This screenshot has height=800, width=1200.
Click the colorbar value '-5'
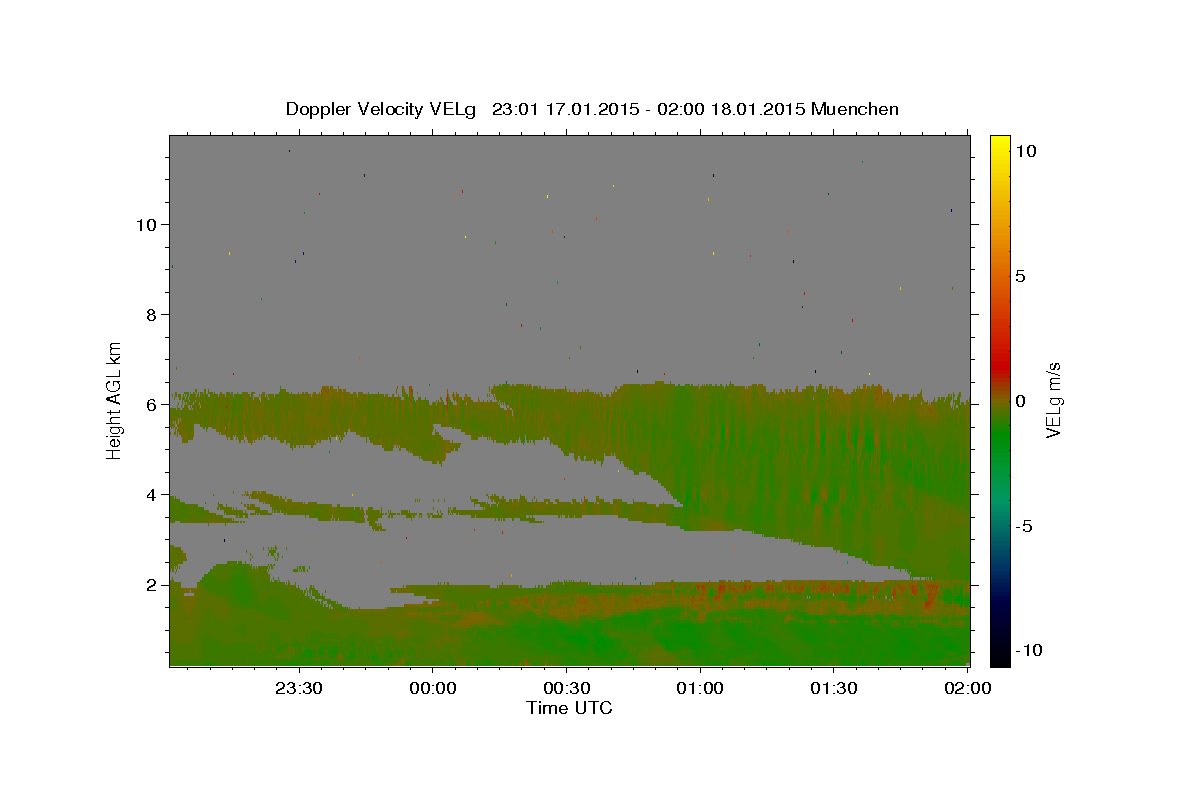click(x=1023, y=526)
